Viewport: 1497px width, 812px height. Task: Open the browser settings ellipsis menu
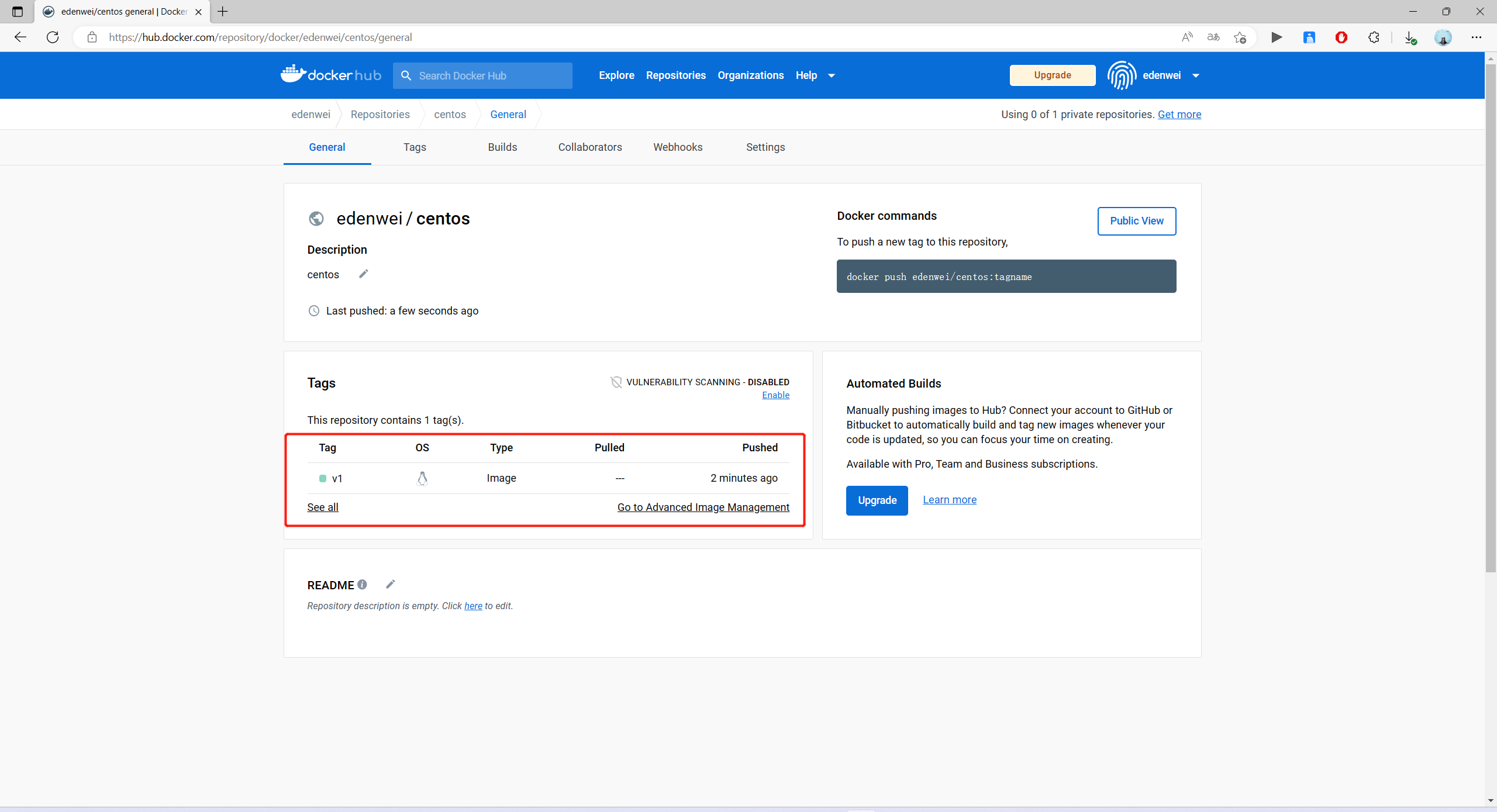tap(1477, 37)
